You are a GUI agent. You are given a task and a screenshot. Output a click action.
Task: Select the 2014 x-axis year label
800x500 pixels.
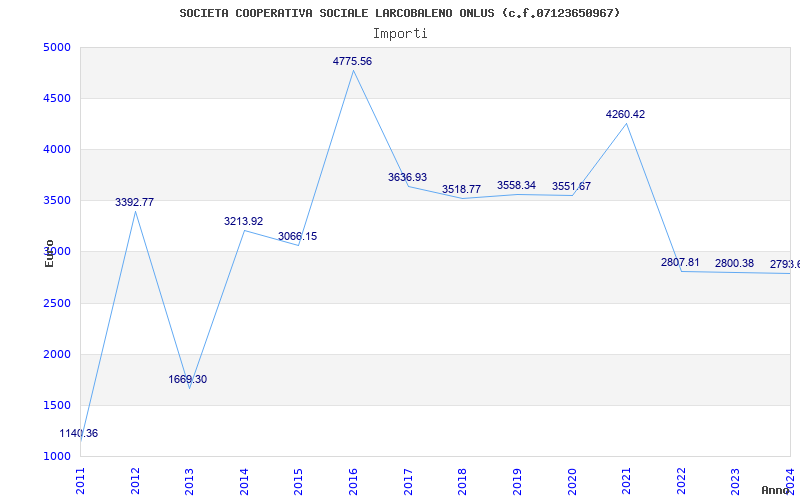[244, 481]
